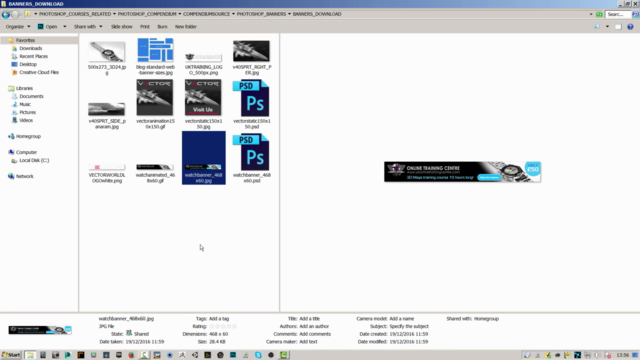This screenshot has height=360, width=640.
Task: Expand arrow after PHOTOSHOP_COMPENDIUM breadcrumb
Action: point(180,14)
